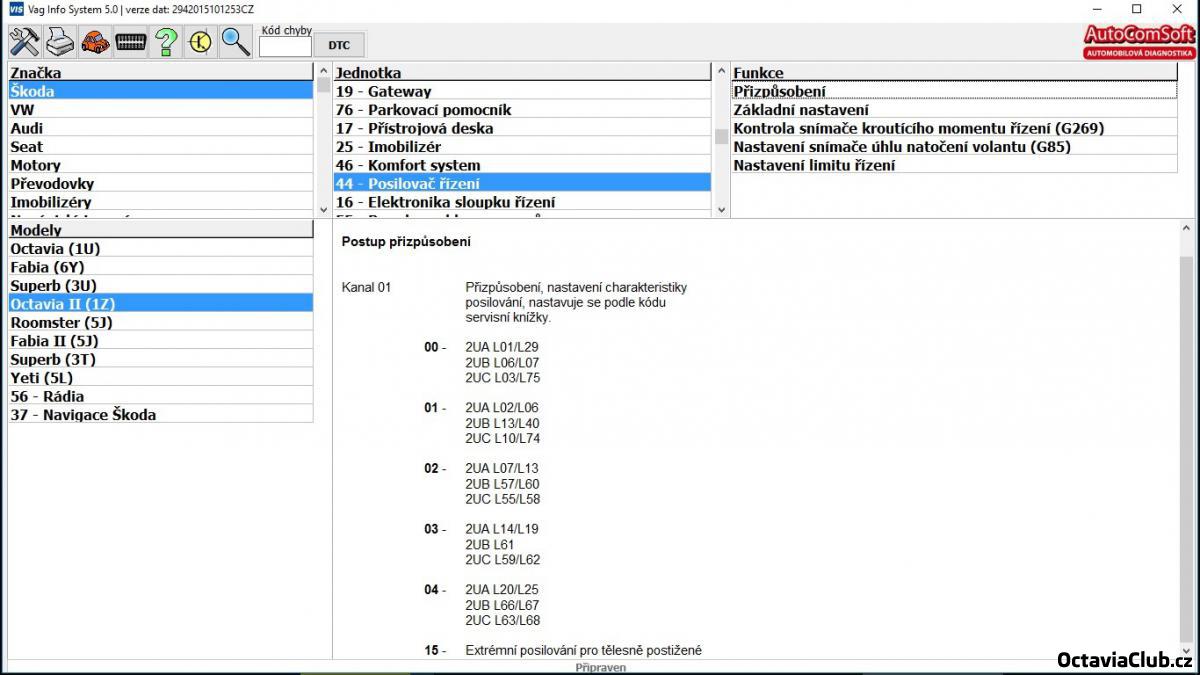Click the yellow transistor symbol icon

pyautogui.click(x=201, y=42)
